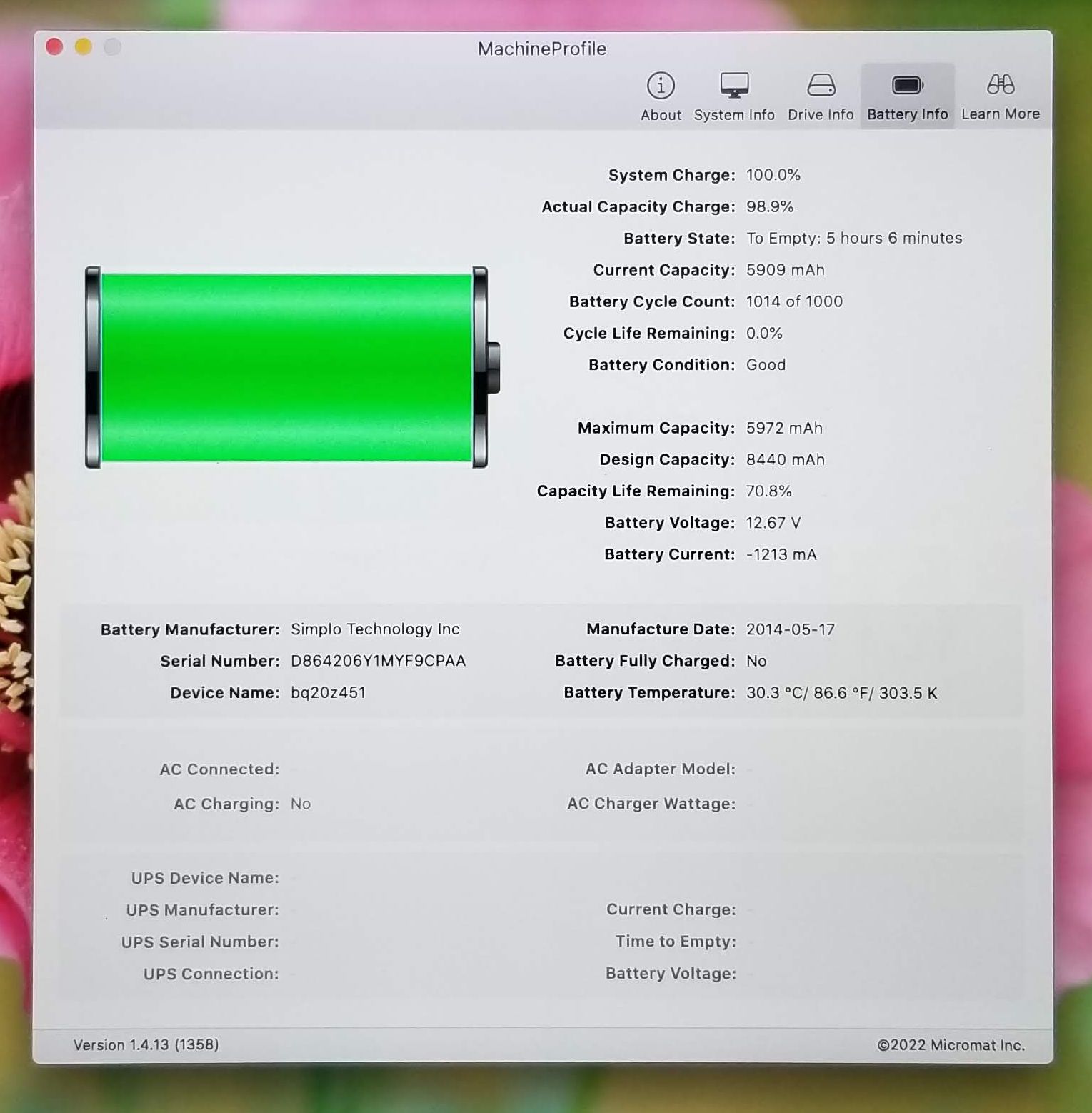Click the MachineProfile window title

coord(542,49)
